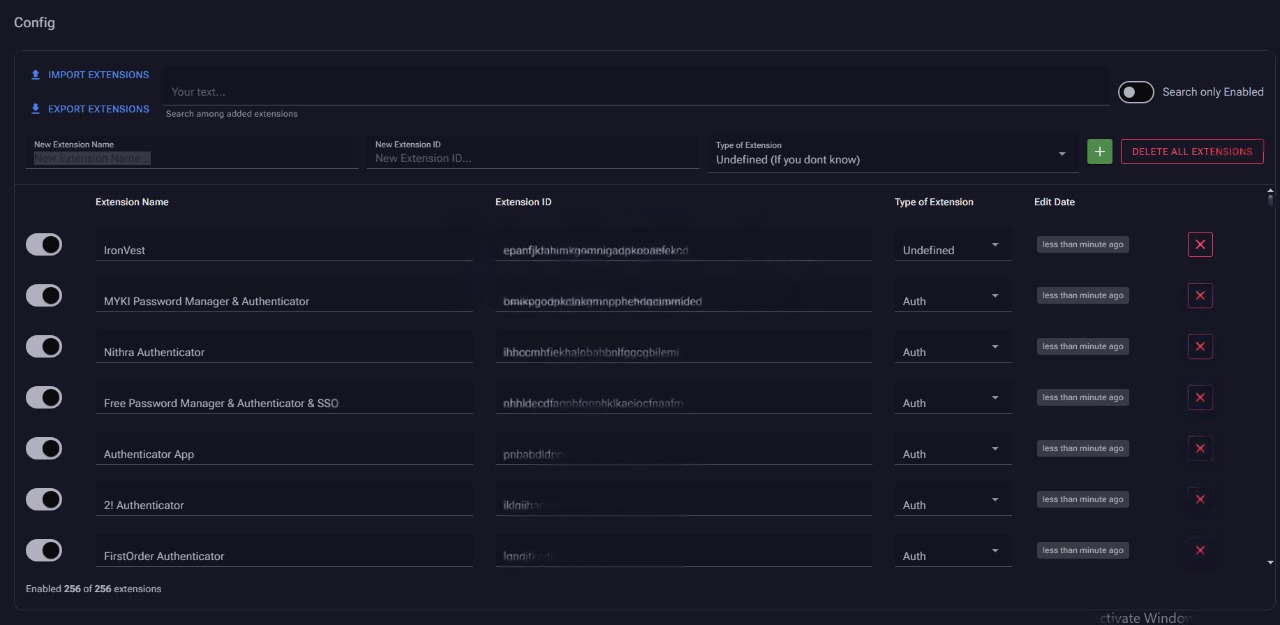Click the Export Extensions download icon
The height and width of the screenshot is (625, 1280).
click(x=36, y=109)
